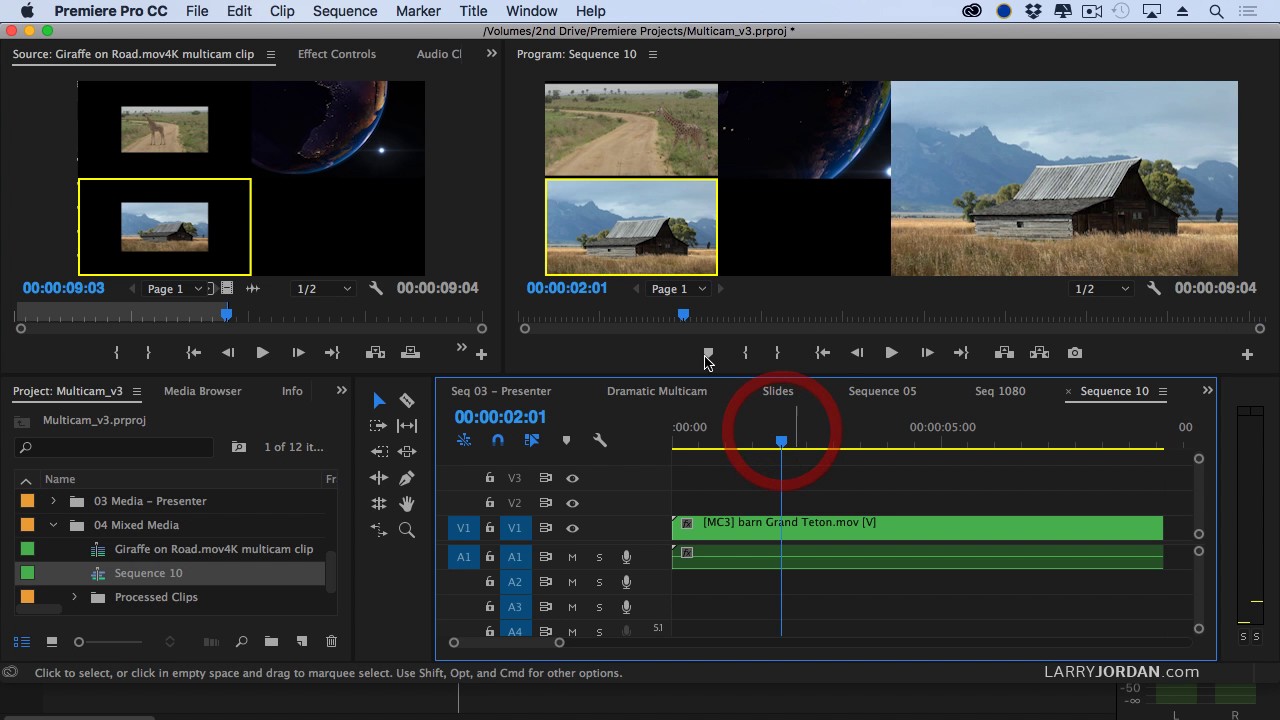Delete selected item using trash icon

click(x=332, y=641)
